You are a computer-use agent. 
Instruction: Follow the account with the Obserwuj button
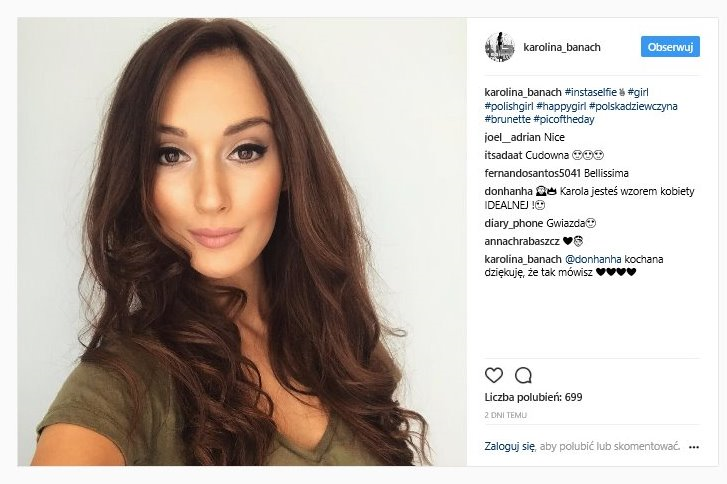click(x=670, y=47)
